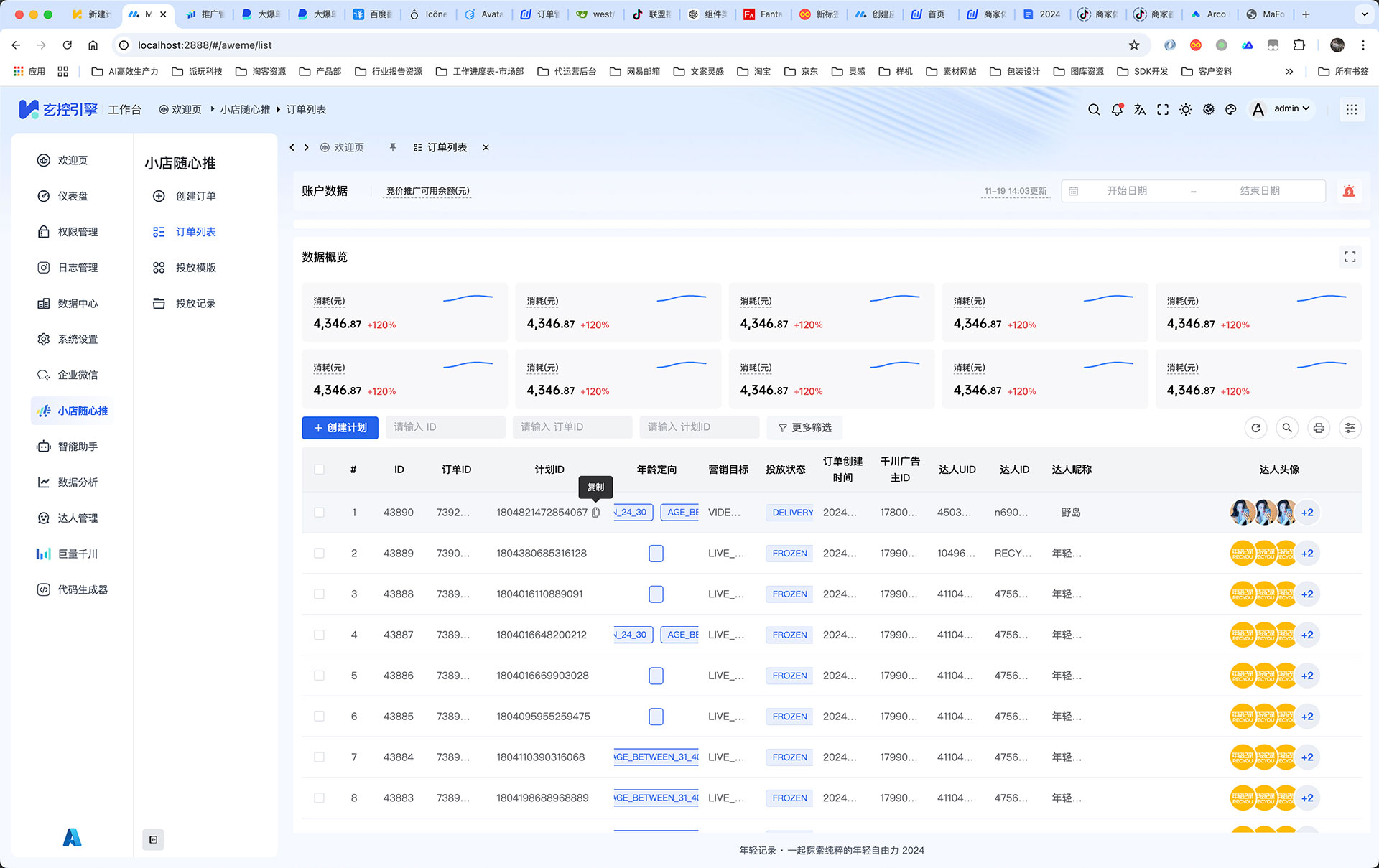Copy plan ID 1804821472854067
Viewport: 1379px width, 868px height.
(595, 513)
